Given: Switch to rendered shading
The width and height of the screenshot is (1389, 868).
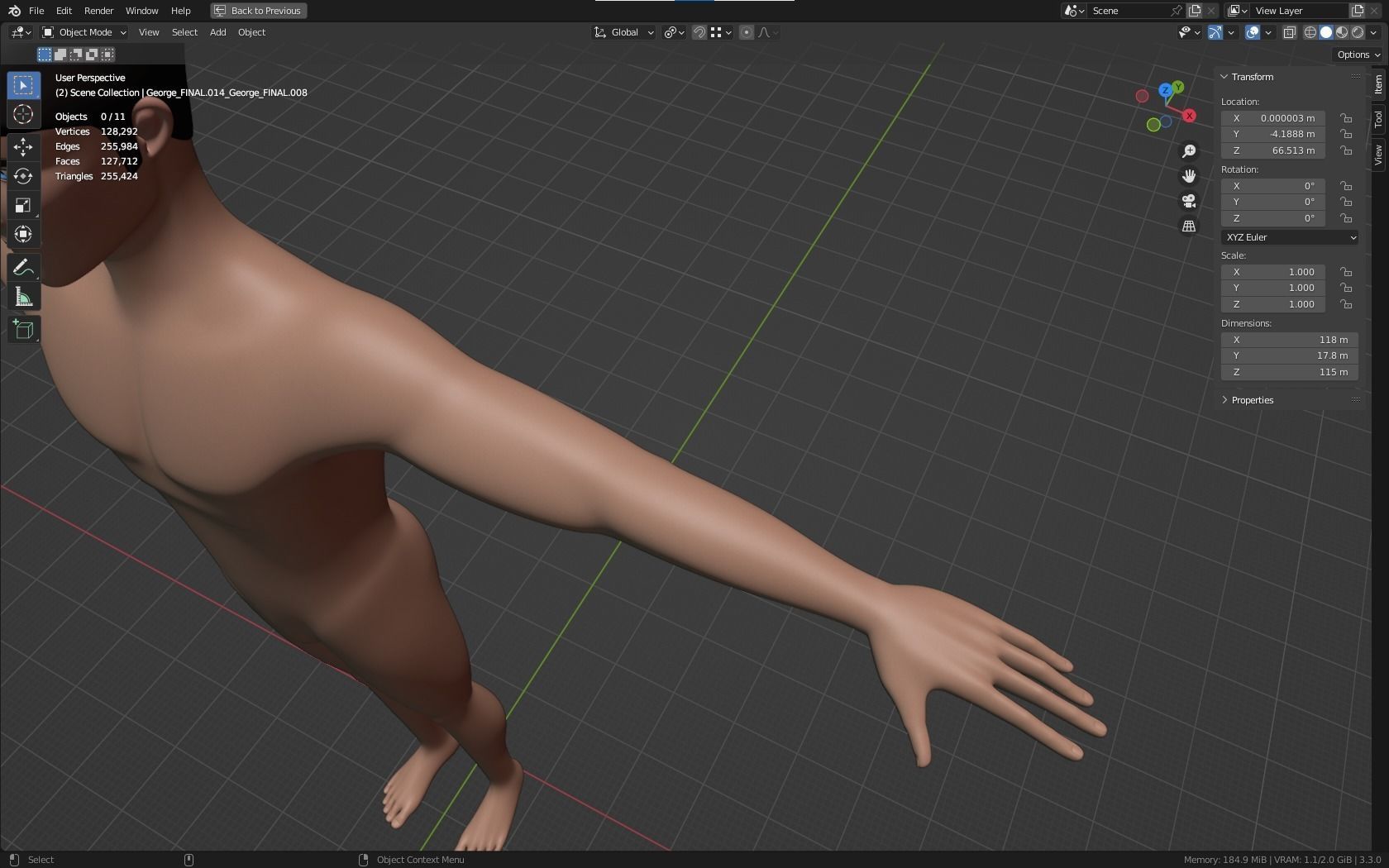Looking at the screenshot, I should (x=1358, y=32).
